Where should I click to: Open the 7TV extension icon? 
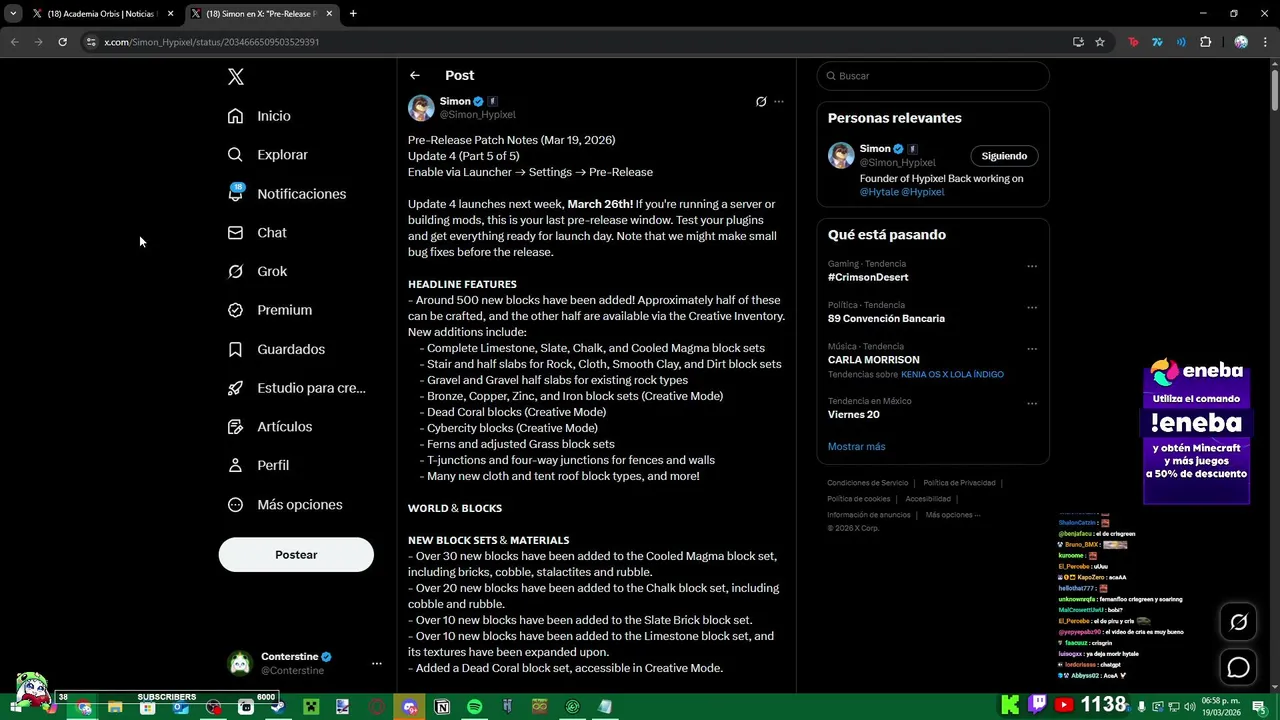click(x=1157, y=42)
